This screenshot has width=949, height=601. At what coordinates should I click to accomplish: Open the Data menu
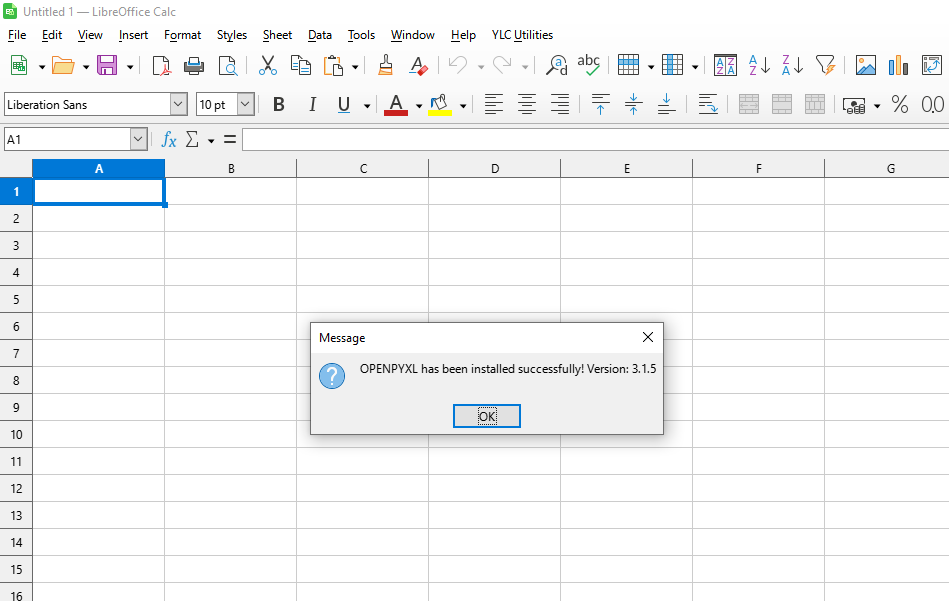tap(320, 35)
